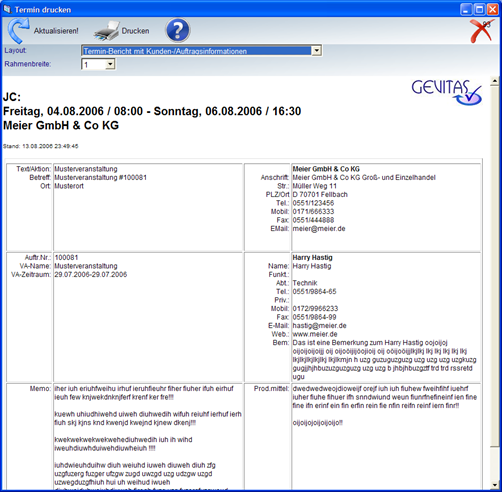
Task: Click the 'Memo:' label
Action: pos(40,389)
